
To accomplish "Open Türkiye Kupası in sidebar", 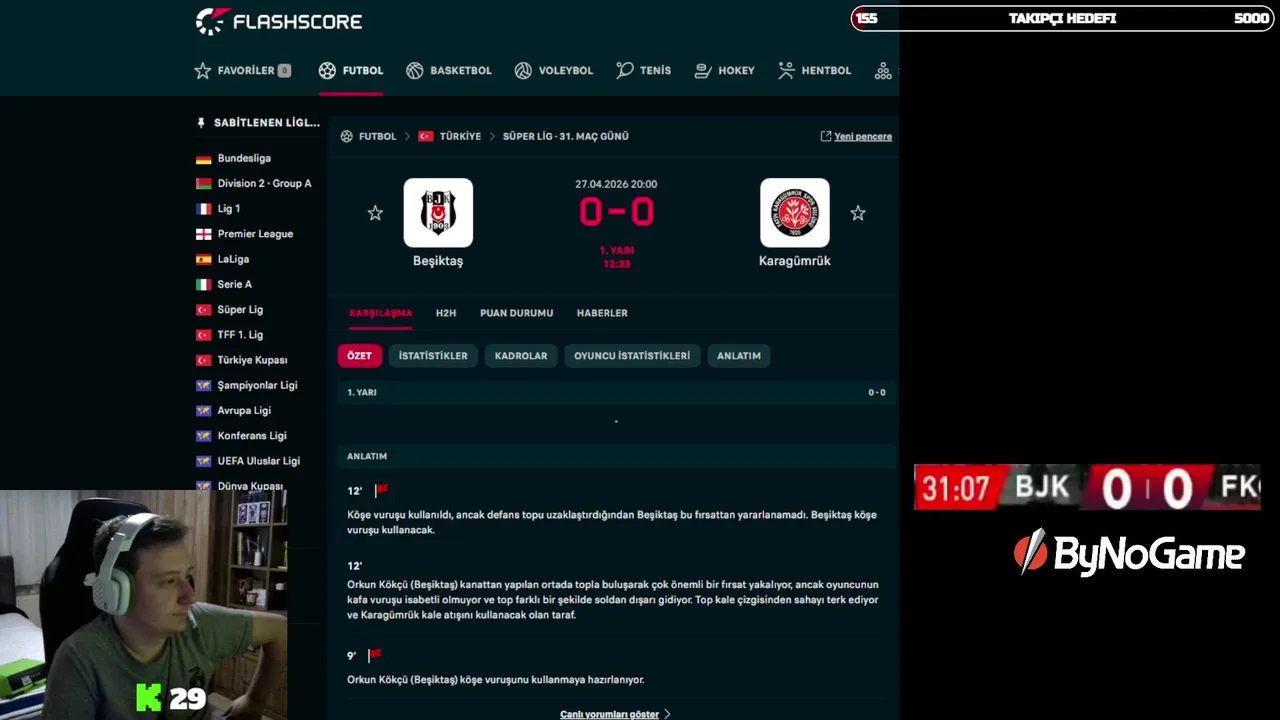I will (x=252, y=360).
